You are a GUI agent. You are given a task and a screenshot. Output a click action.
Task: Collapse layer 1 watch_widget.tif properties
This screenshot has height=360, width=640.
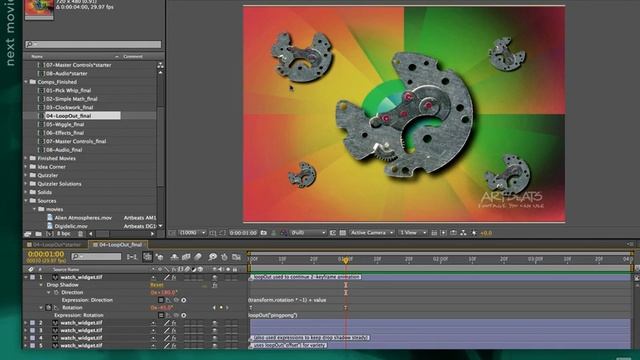click(26, 277)
